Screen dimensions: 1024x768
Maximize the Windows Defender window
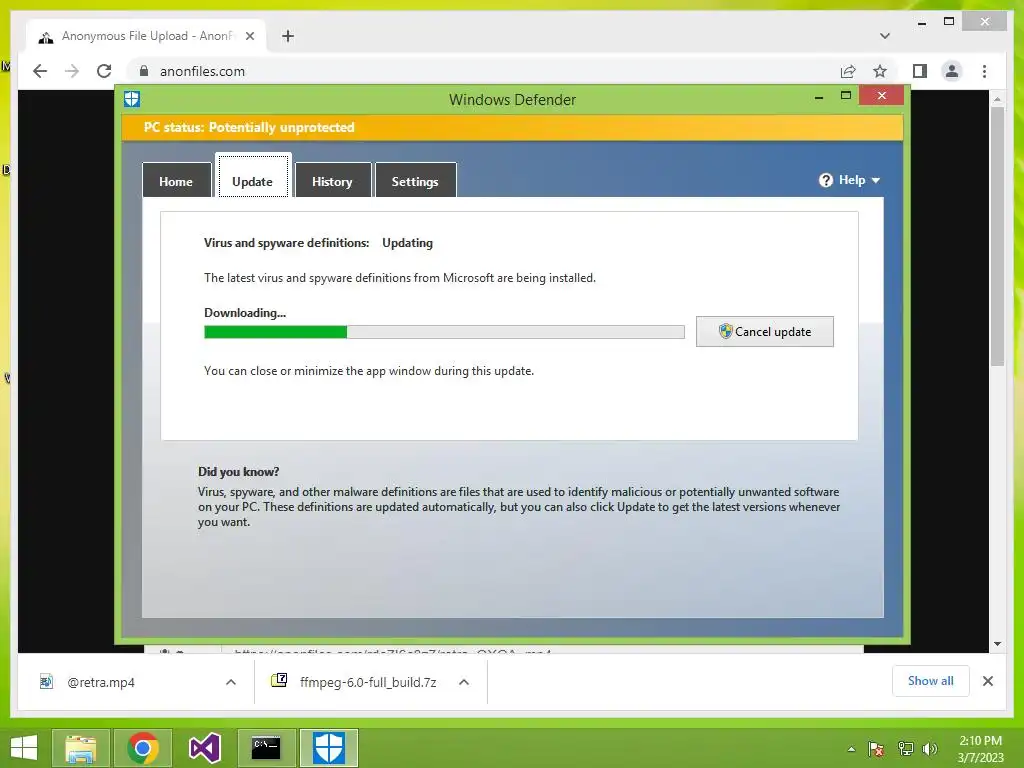click(846, 95)
